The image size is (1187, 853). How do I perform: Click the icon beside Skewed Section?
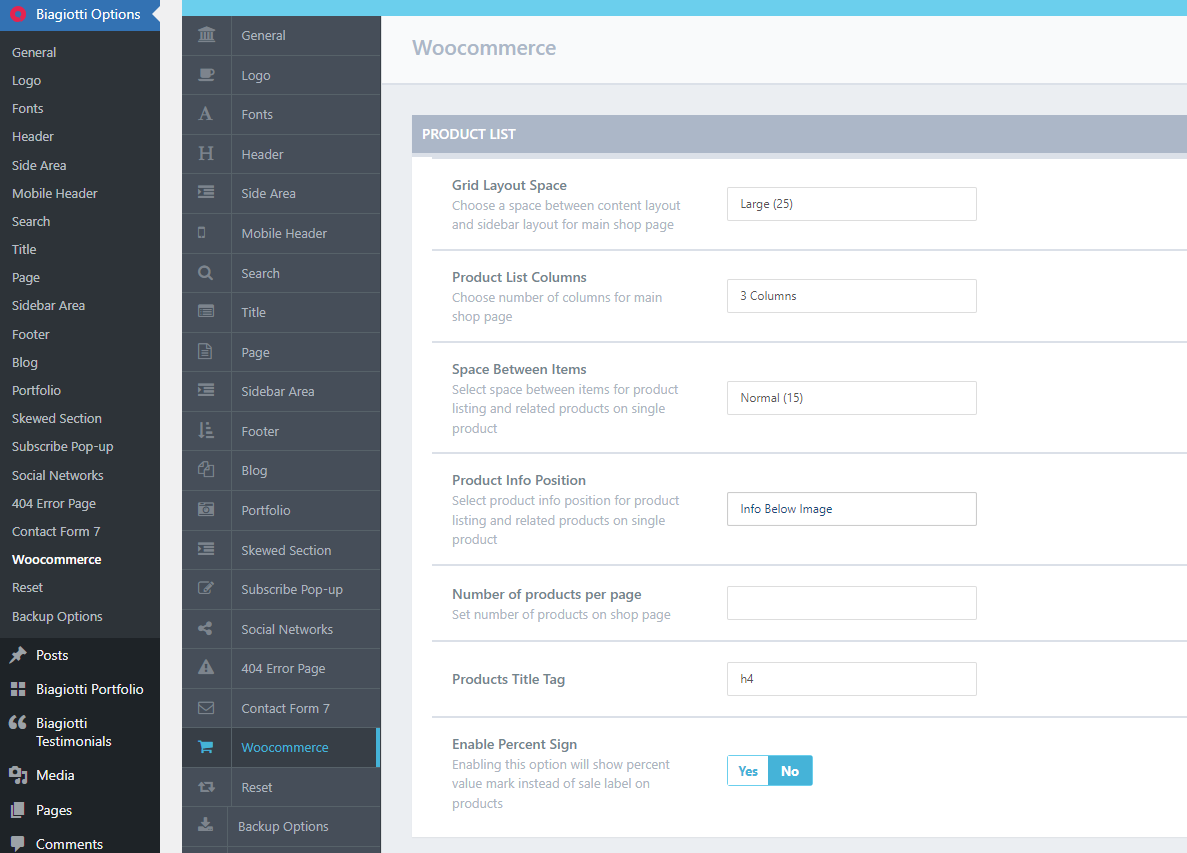click(206, 549)
